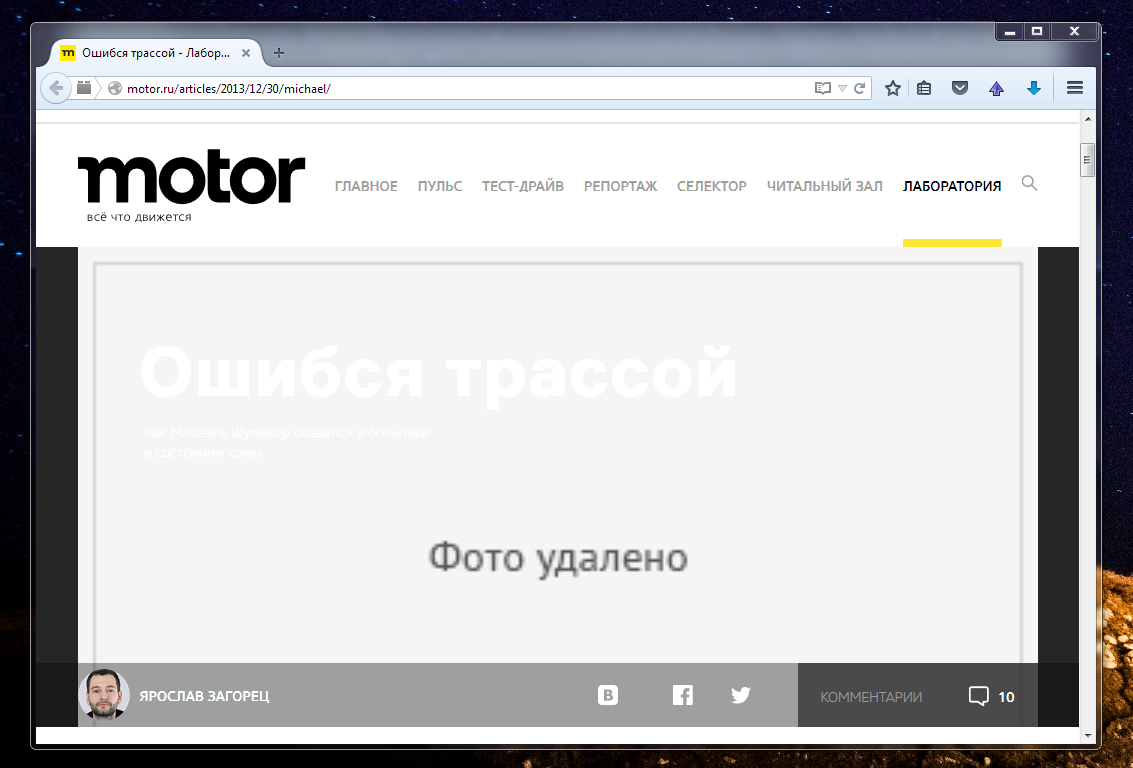
Task: Share the article on VKontakte
Action: click(608, 694)
